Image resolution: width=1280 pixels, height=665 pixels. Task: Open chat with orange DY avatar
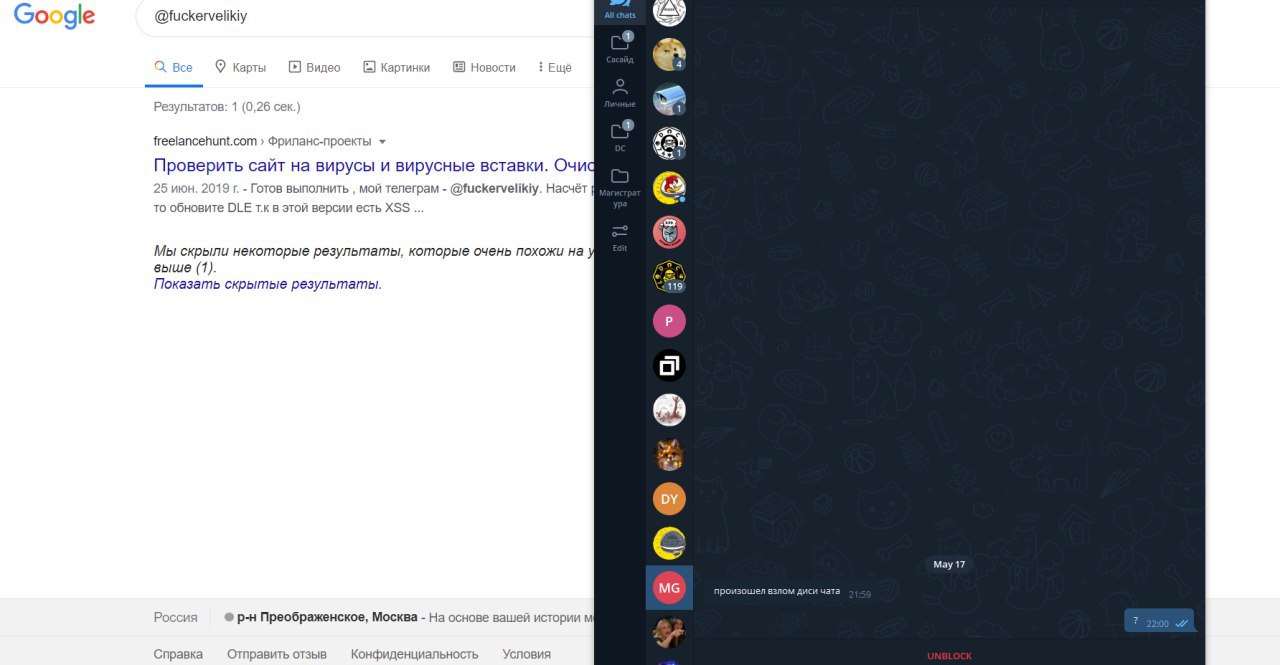(x=669, y=499)
